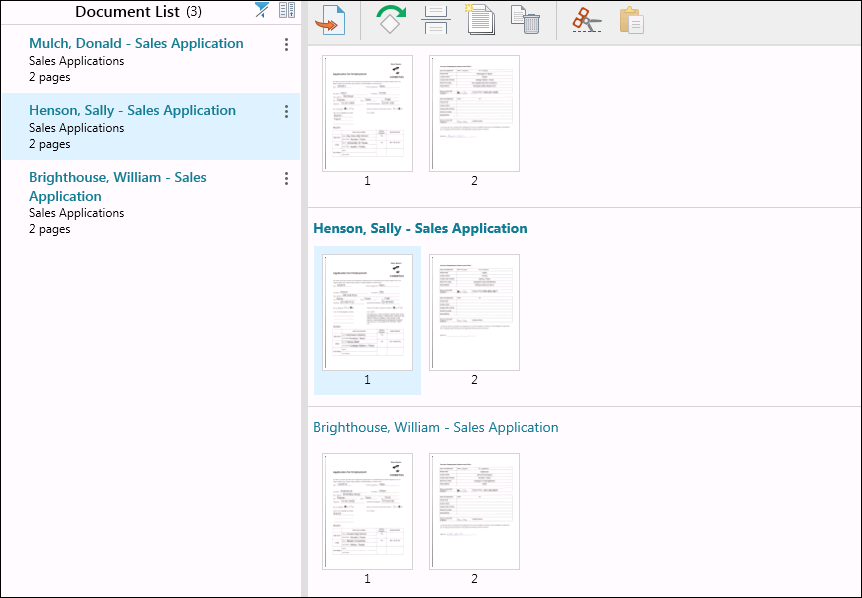Cut selection using the scissors icon
Viewport: 862px width, 598px height.
pos(587,20)
